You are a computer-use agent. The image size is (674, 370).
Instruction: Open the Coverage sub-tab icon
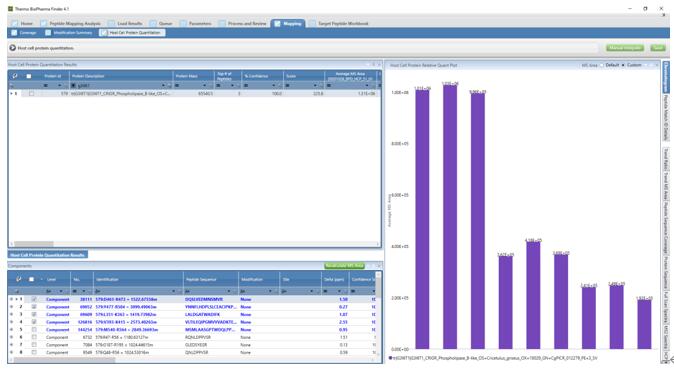tap(14, 33)
